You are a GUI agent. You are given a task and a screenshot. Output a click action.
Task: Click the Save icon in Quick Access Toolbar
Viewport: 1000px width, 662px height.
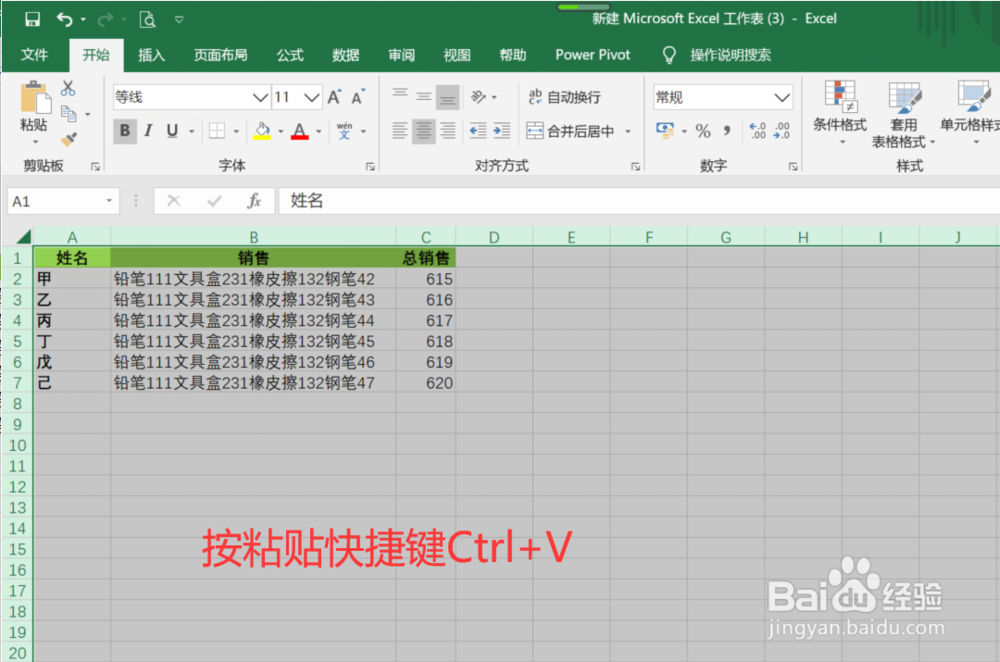click(30, 18)
